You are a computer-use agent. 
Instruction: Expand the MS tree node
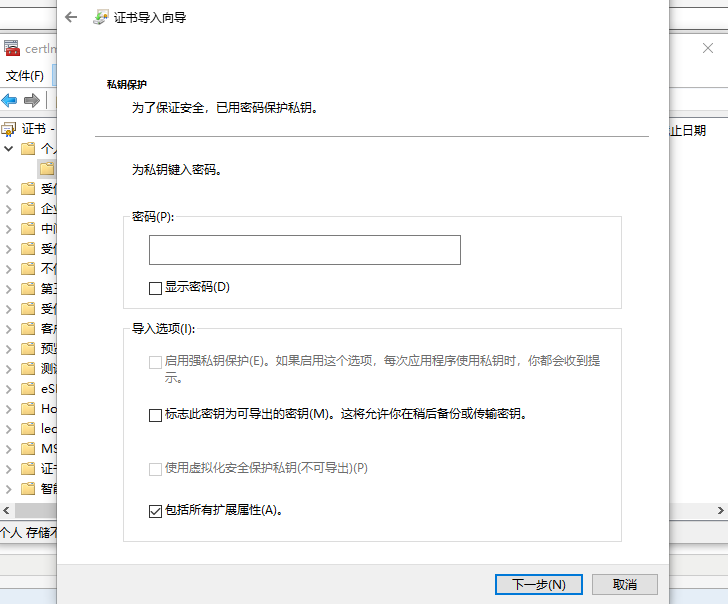8,448
